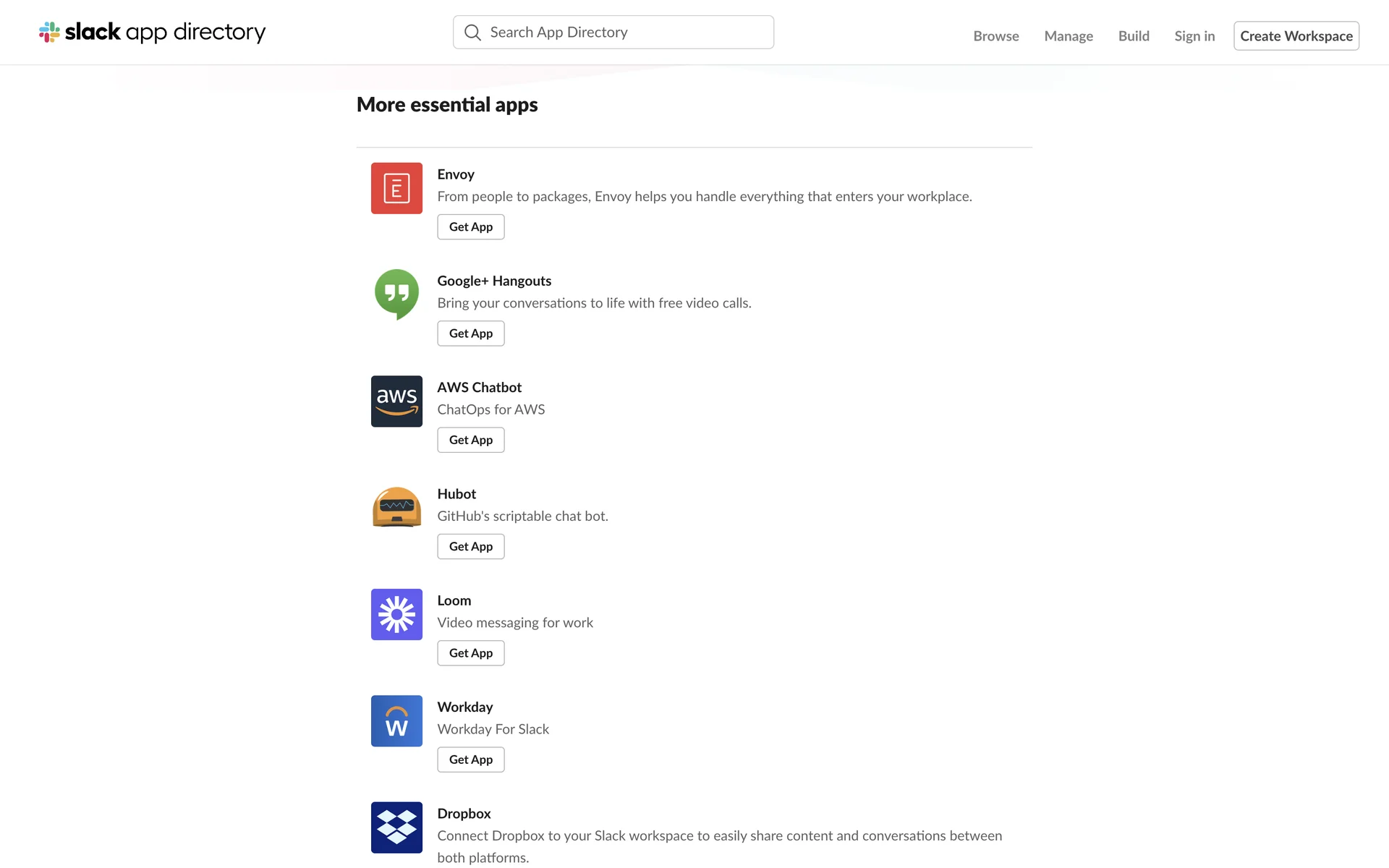
Task: Select the AWS Chatbot icon
Action: click(396, 401)
